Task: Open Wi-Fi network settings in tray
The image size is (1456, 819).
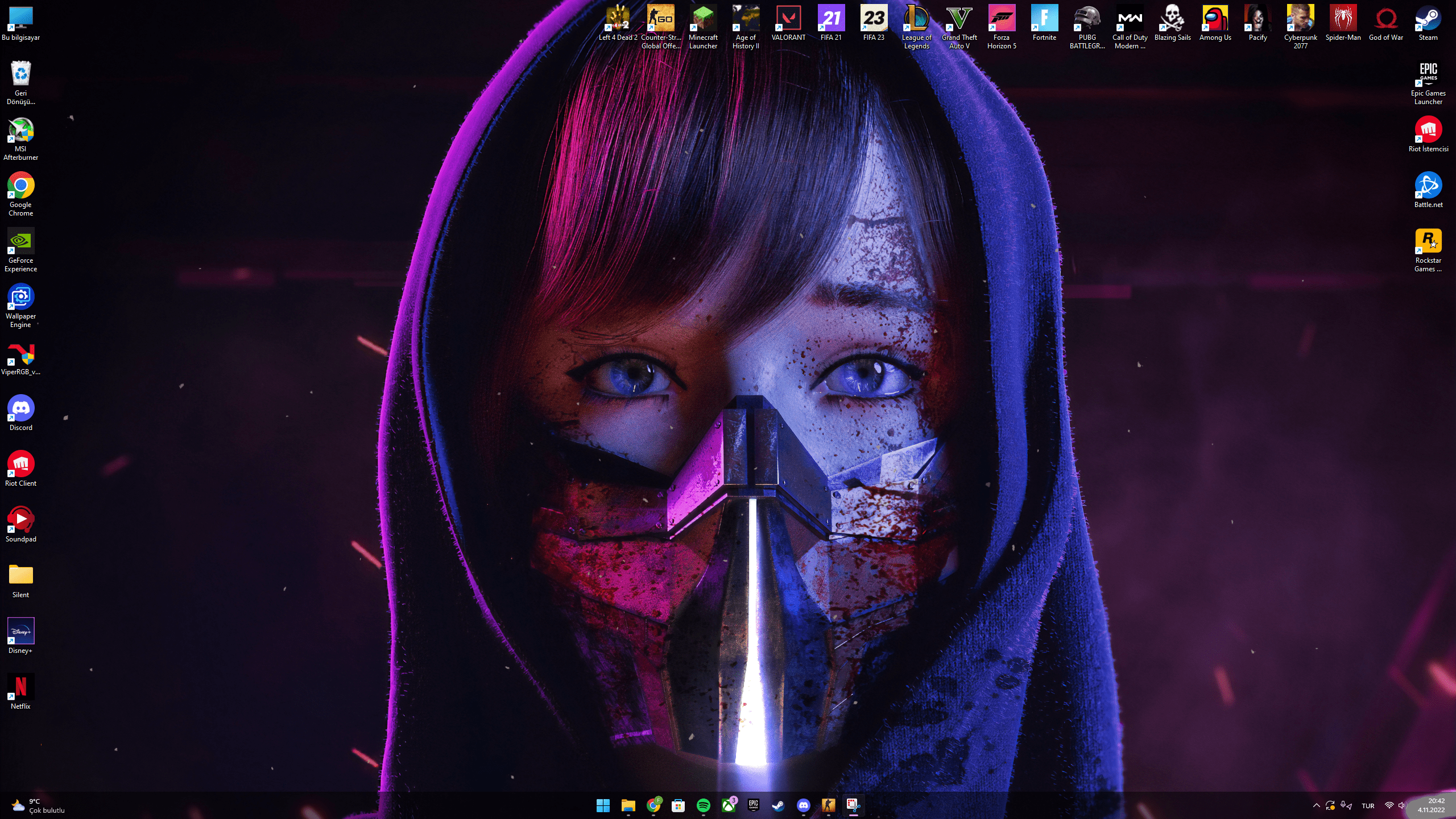Action: pyautogui.click(x=1389, y=806)
